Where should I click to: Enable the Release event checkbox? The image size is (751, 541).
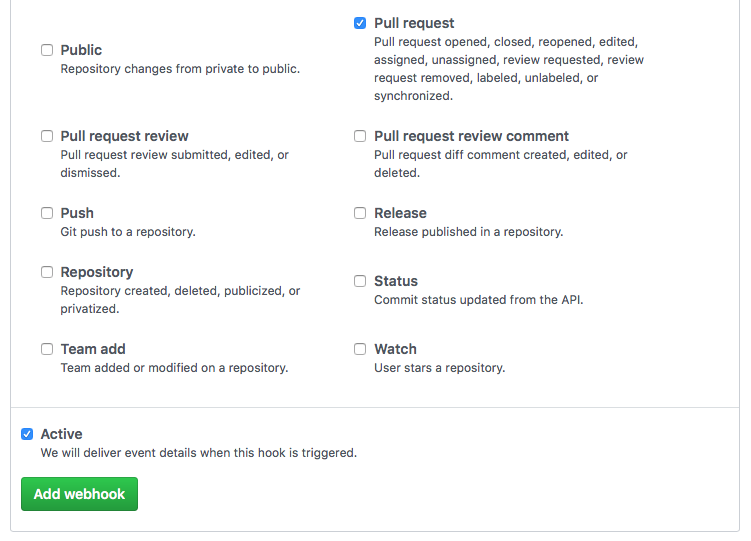(x=360, y=213)
